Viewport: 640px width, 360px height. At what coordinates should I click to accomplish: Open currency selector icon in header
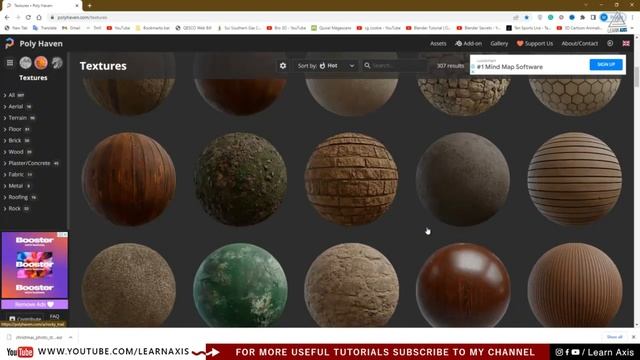(x=610, y=43)
